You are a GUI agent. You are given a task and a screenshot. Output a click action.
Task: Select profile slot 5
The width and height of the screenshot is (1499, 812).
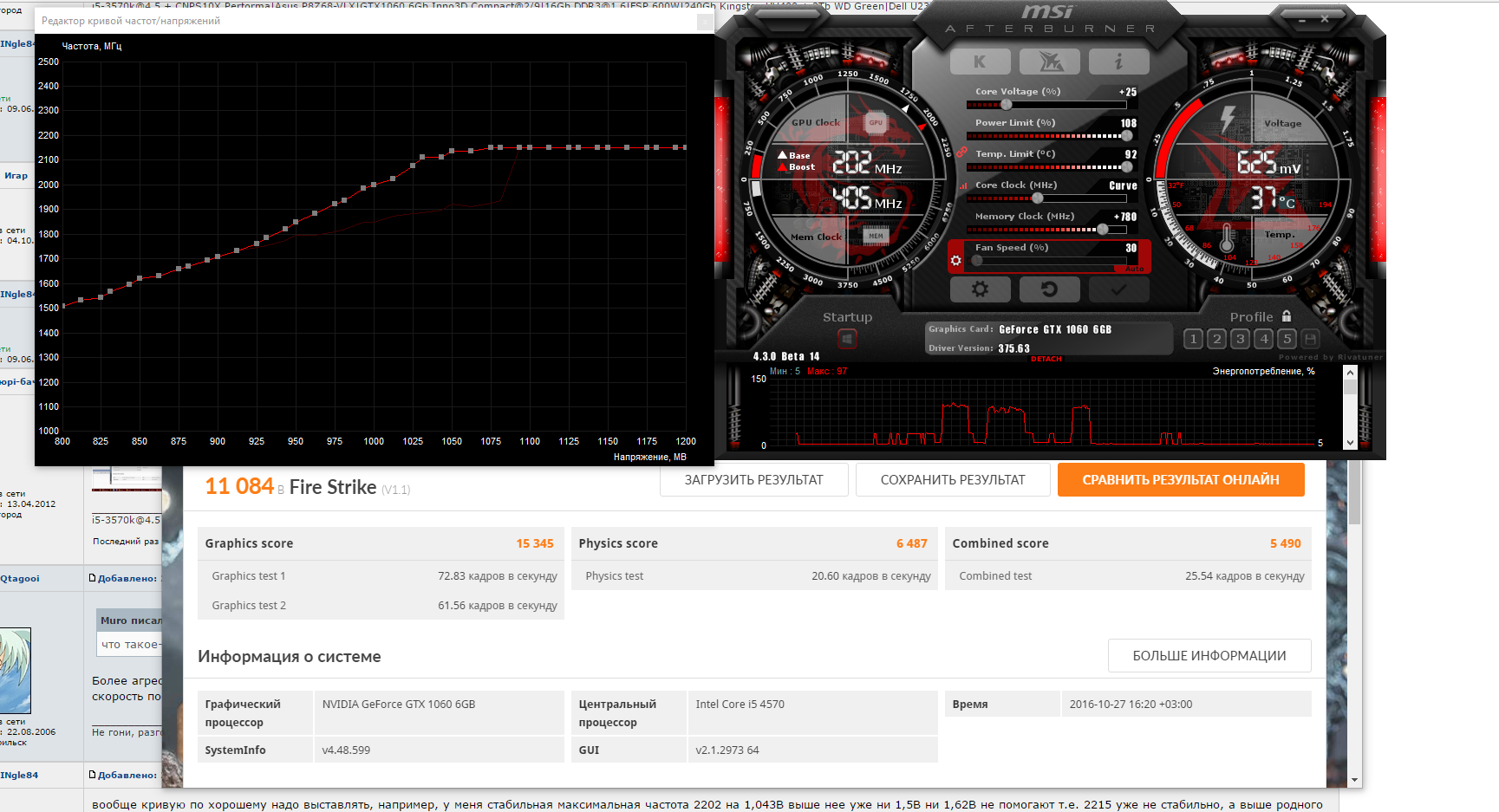click(x=1287, y=339)
